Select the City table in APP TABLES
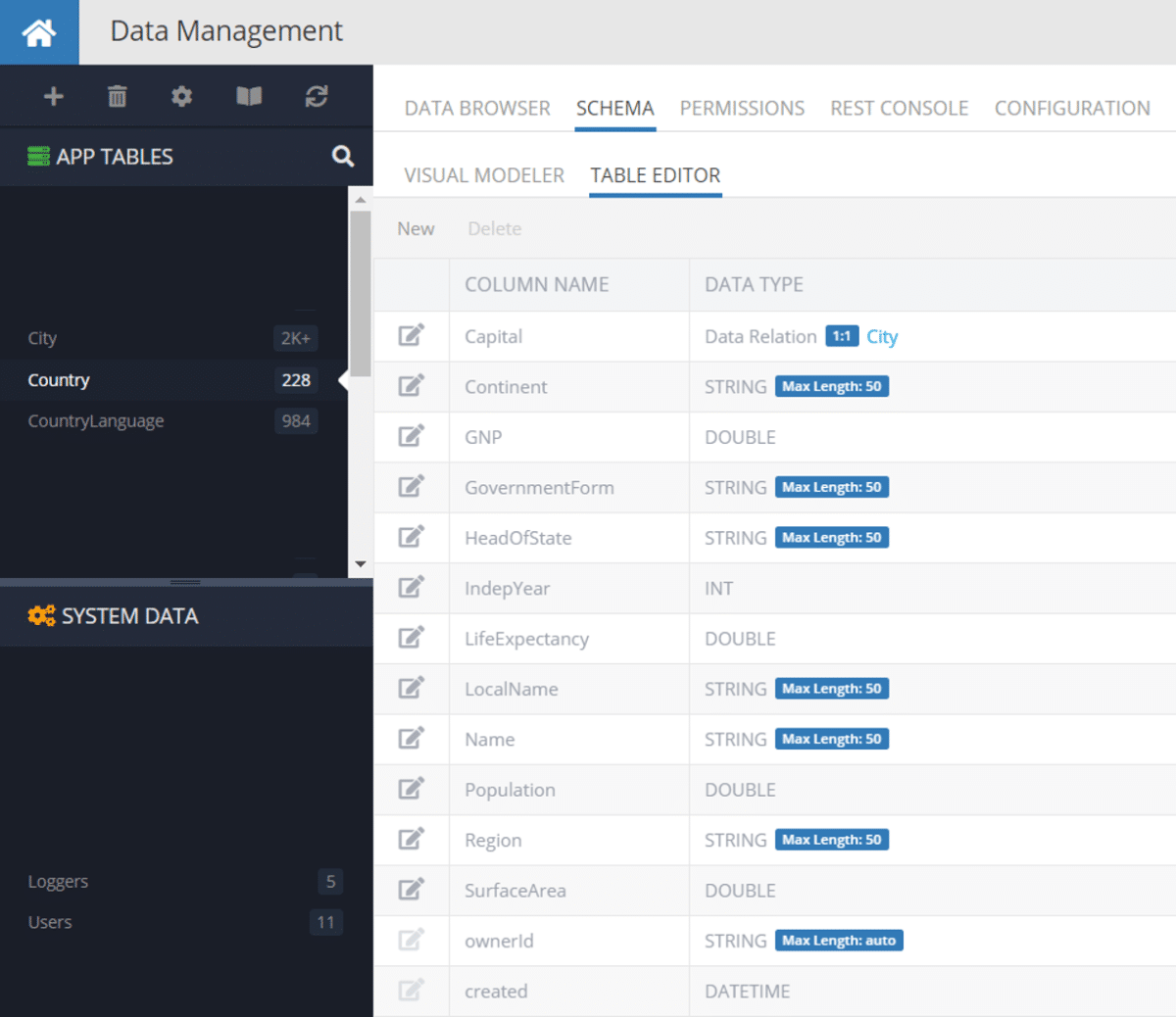 (42, 338)
